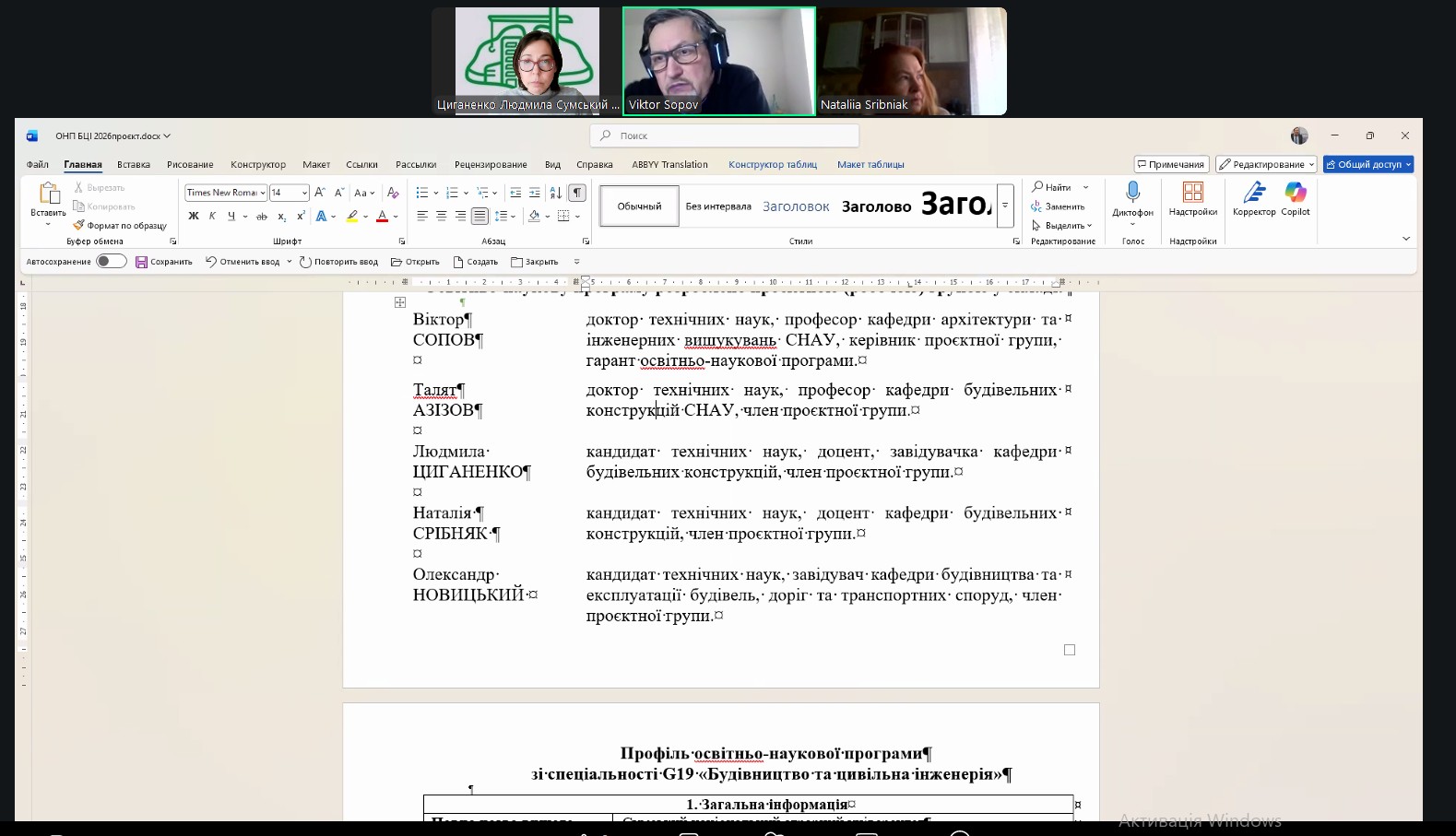The image size is (1456, 836).
Task: Click the sort (А-Я) icon
Action: 556,193
